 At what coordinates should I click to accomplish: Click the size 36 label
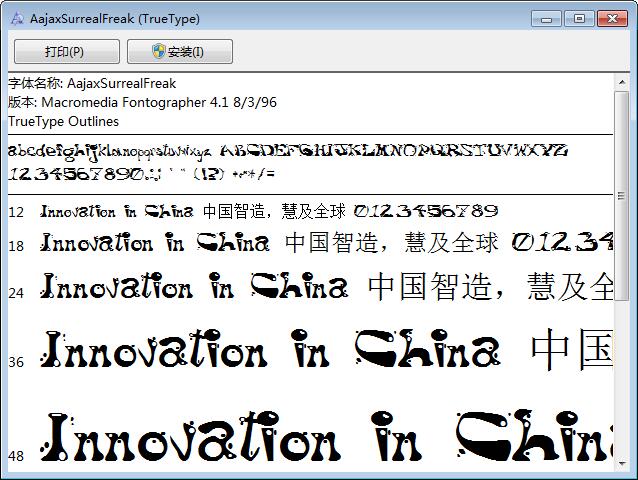coord(16,362)
